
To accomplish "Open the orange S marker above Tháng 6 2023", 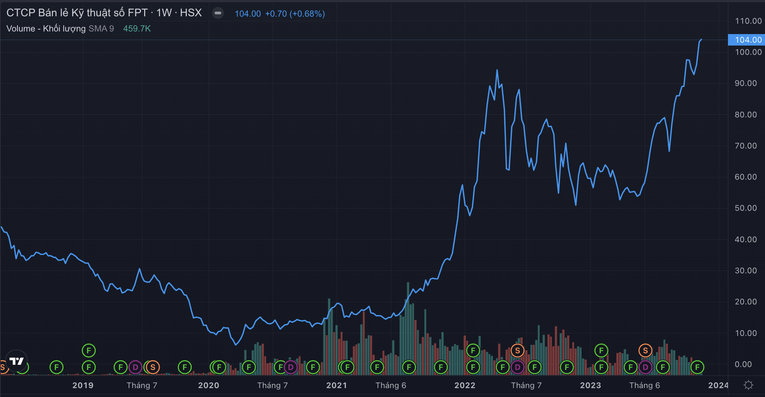I will 645,350.
